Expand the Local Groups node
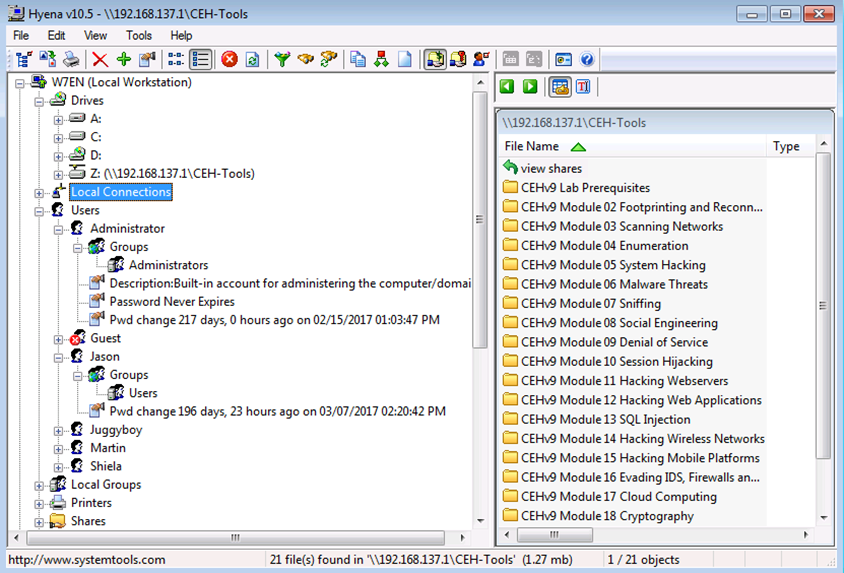 (39, 486)
